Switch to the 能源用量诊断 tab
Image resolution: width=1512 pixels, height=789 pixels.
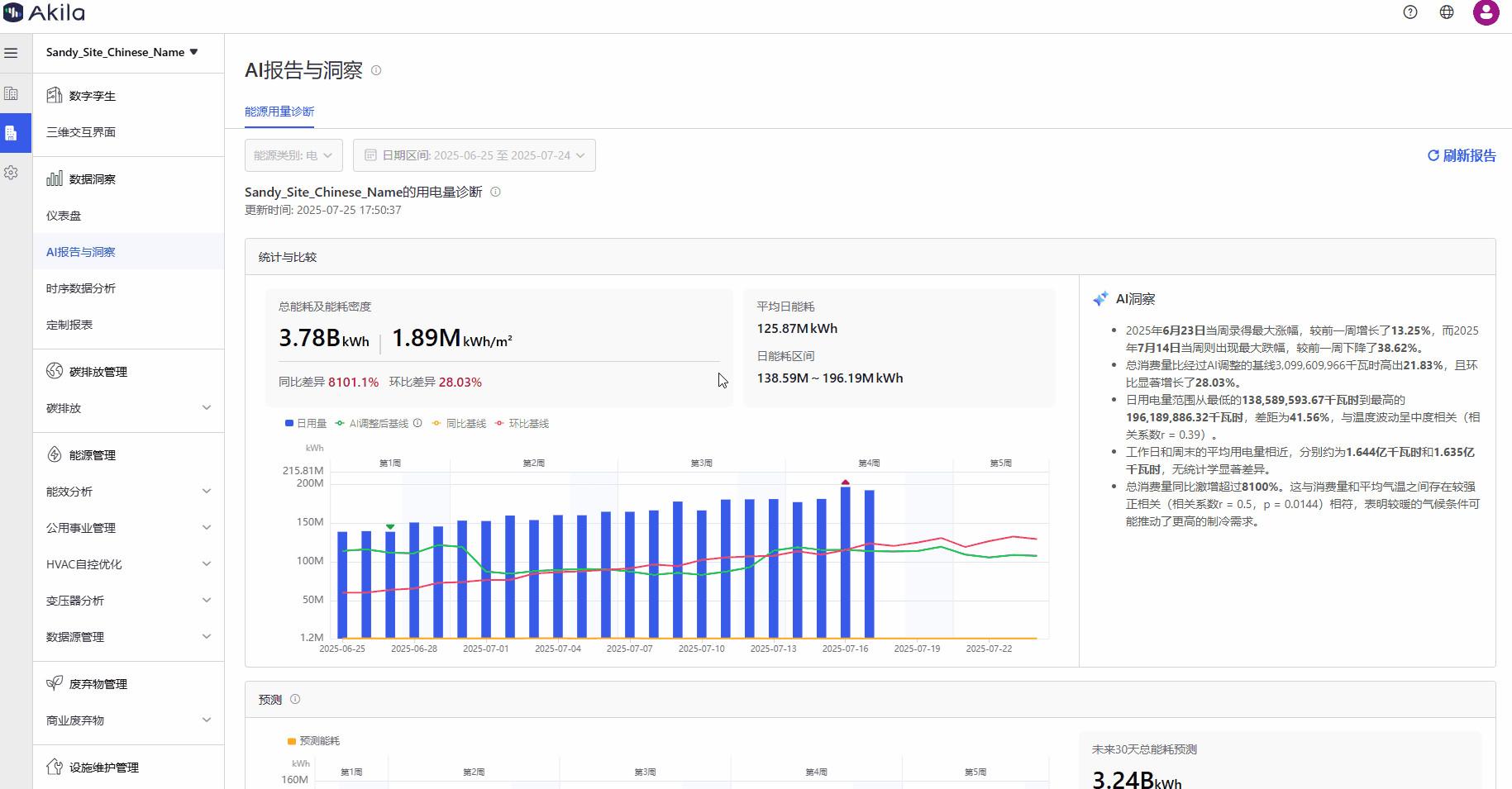pos(279,112)
